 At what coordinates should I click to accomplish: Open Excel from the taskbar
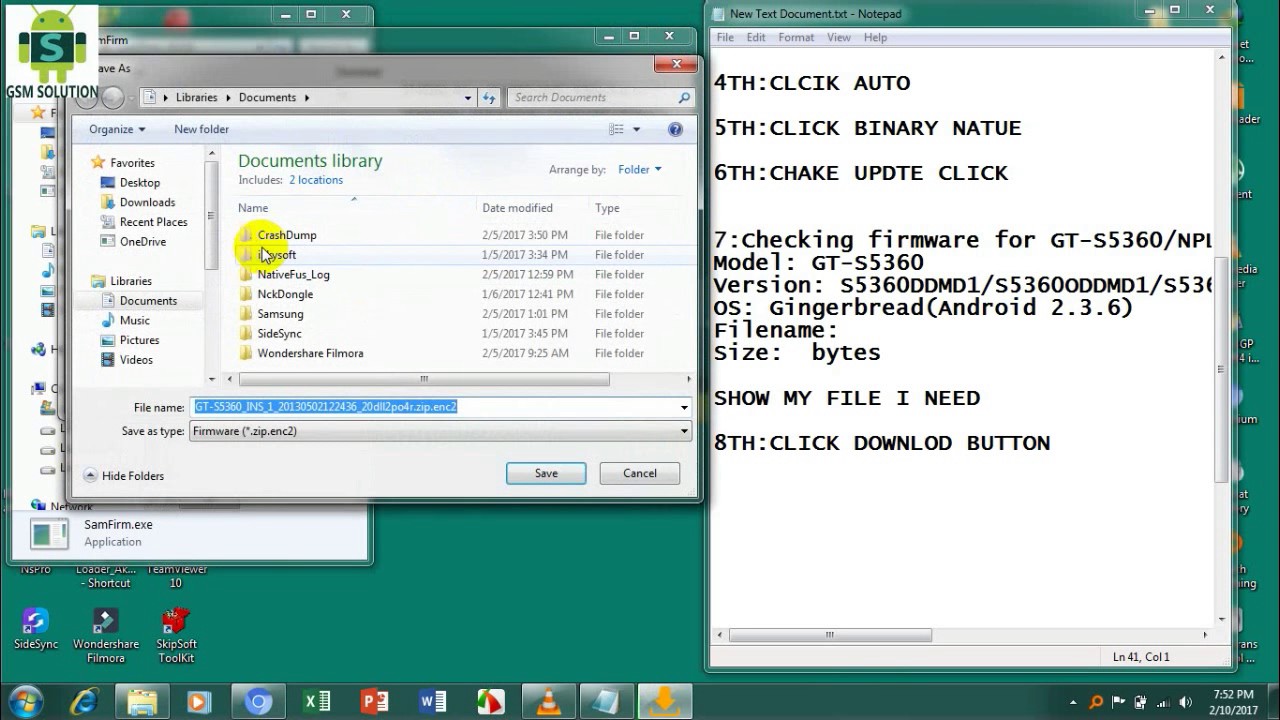[x=317, y=702]
